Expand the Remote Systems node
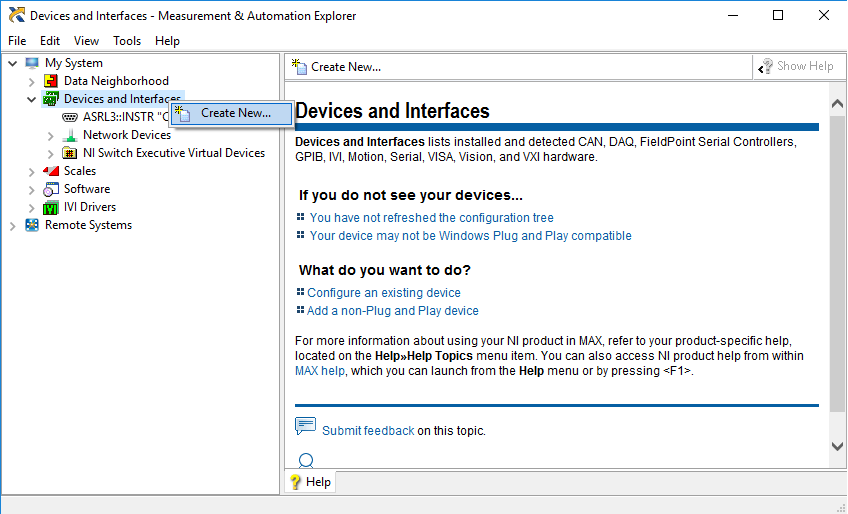 13,225
